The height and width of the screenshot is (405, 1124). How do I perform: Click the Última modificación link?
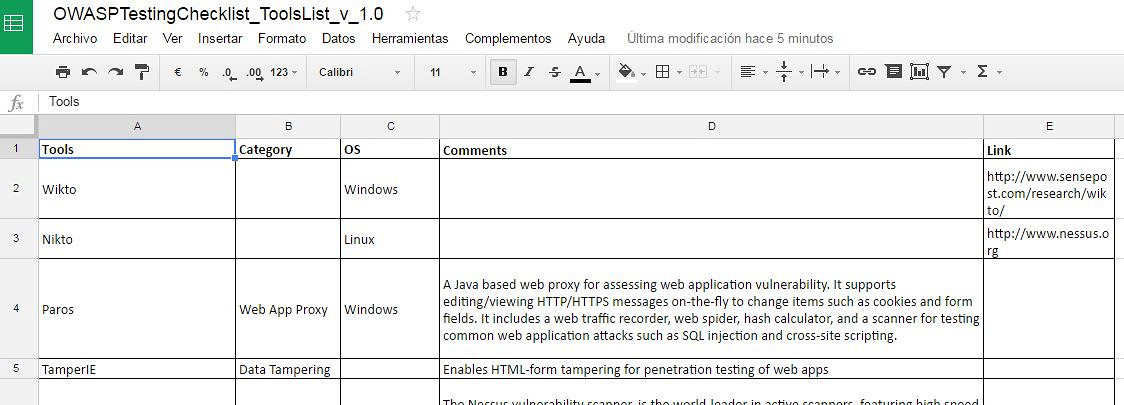point(730,39)
